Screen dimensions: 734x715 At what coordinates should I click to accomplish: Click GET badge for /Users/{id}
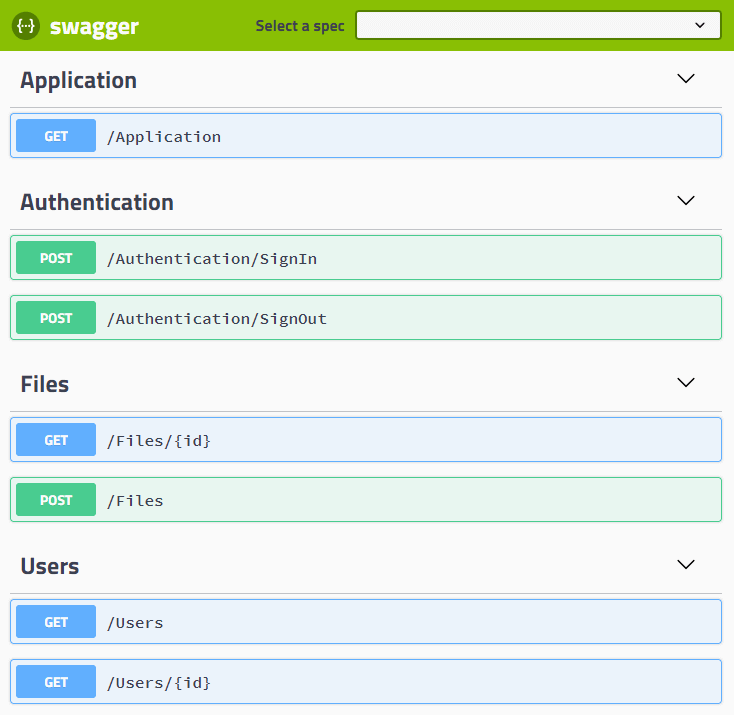(56, 682)
